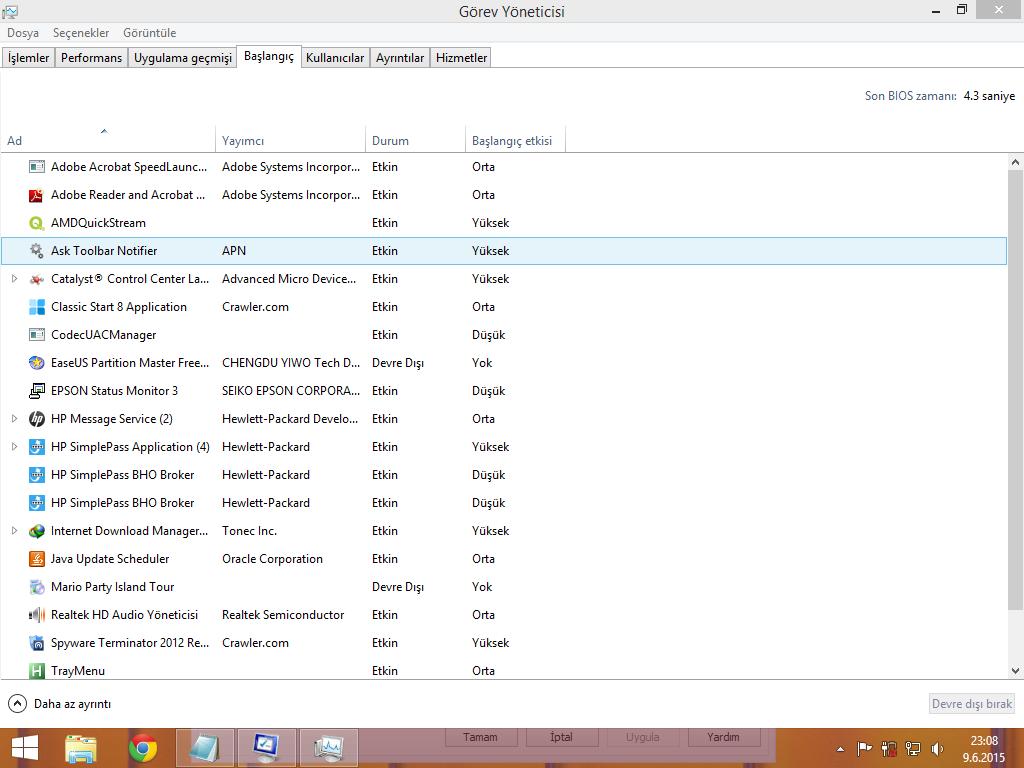1024x768 pixels.
Task: Click the gear icon for Ask Toolbar Notifier
Action: pyautogui.click(x=37, y=251)
